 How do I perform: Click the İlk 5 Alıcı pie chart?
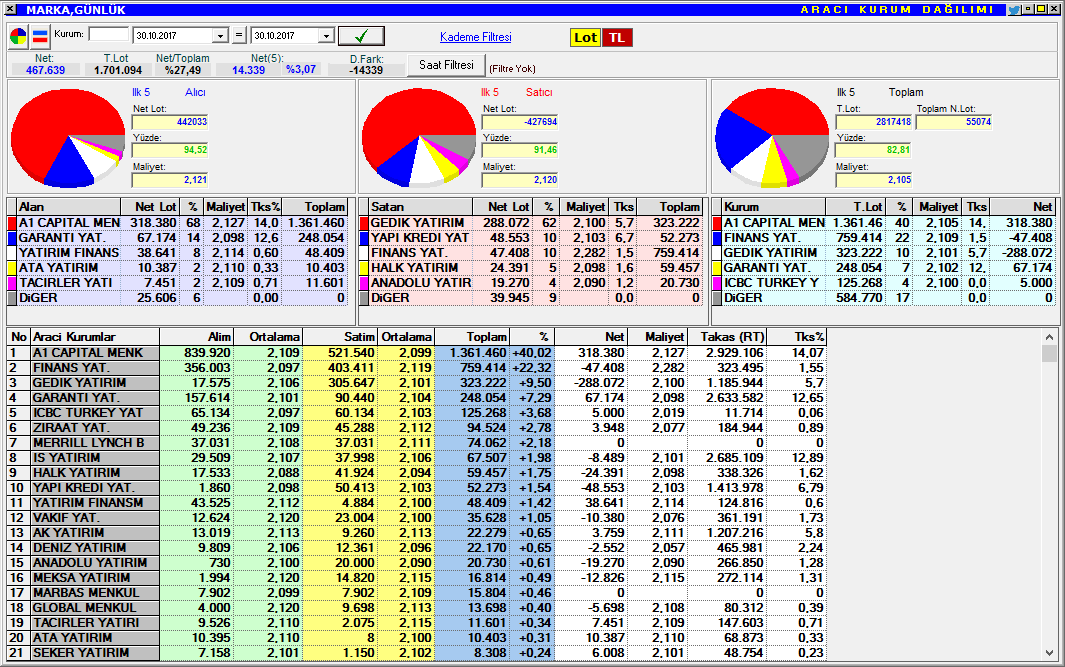tap(68, 137)
